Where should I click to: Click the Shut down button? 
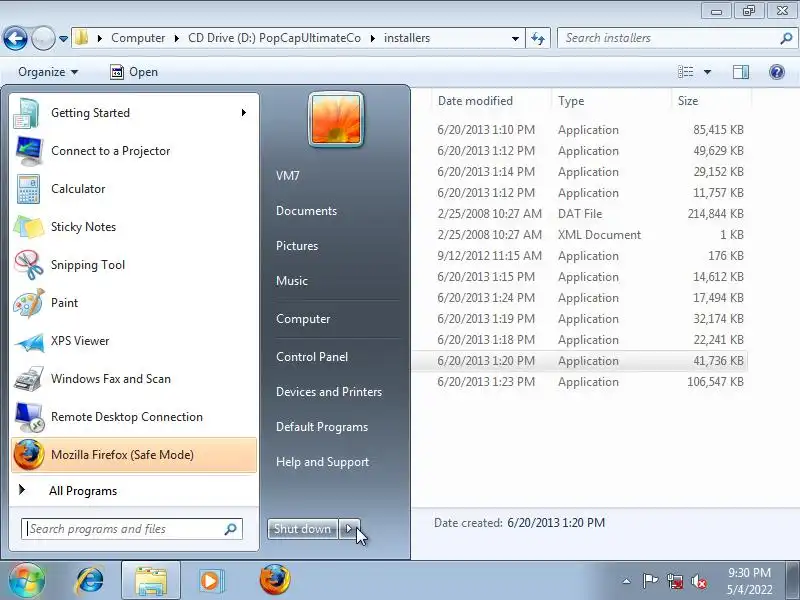(x=303, y=529)
